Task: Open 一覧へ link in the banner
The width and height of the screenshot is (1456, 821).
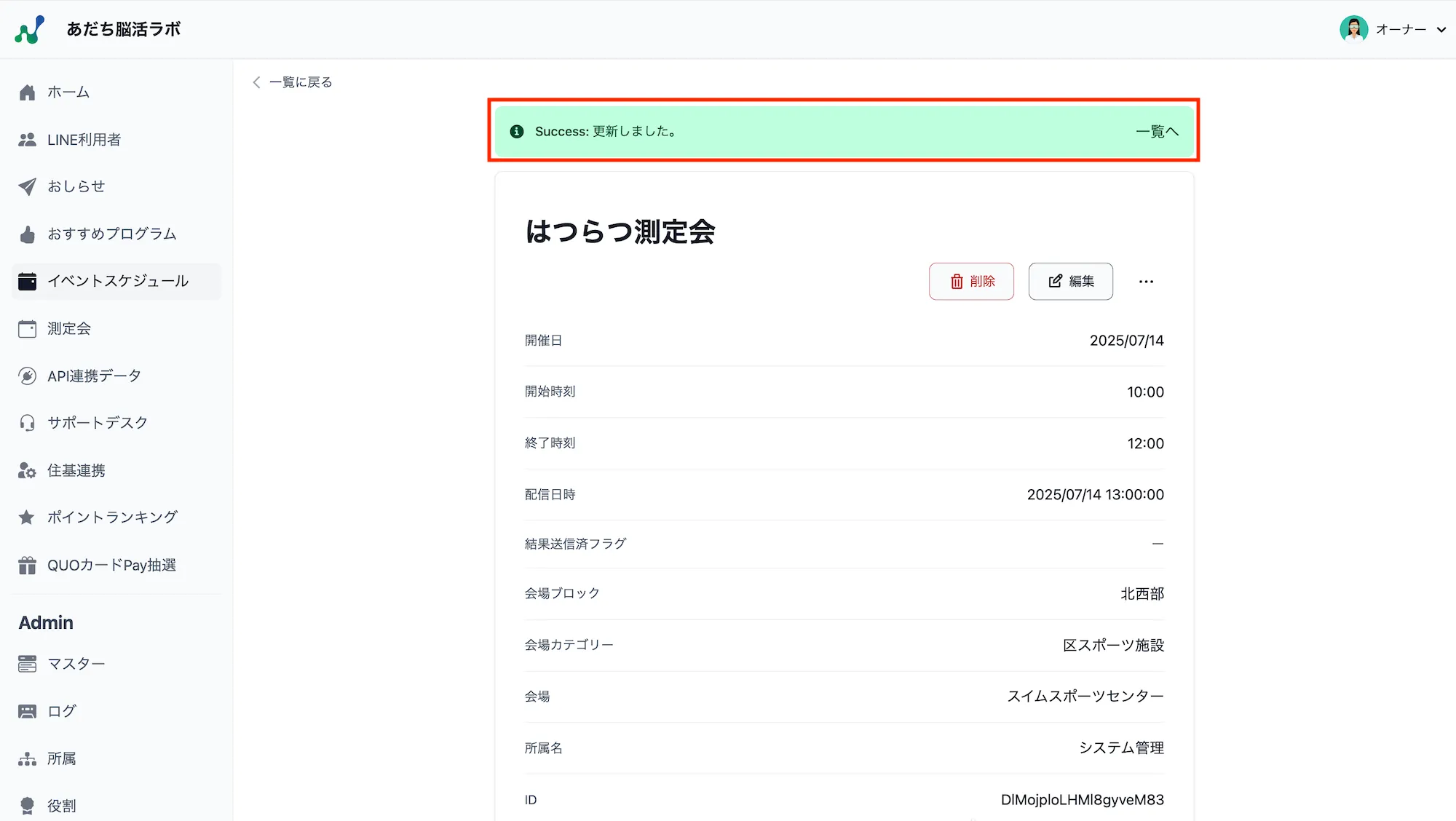Action: click(1156, 132)
